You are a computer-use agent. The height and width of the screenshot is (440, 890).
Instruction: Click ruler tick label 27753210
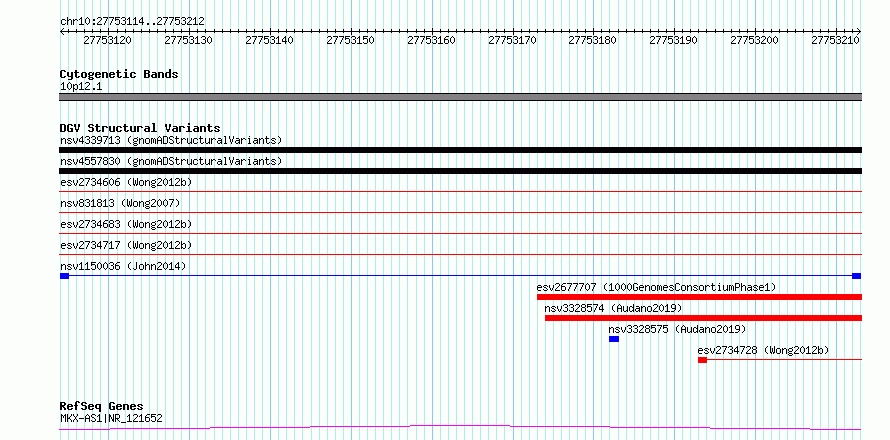(836, 40)
